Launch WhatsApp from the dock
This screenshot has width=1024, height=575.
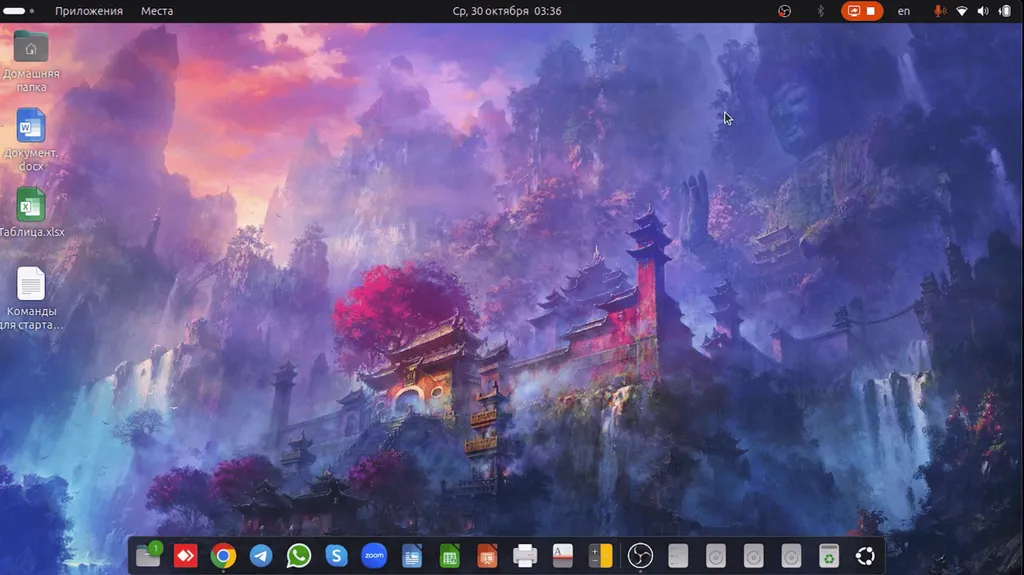pyautogui.click(x=298, y=555)
